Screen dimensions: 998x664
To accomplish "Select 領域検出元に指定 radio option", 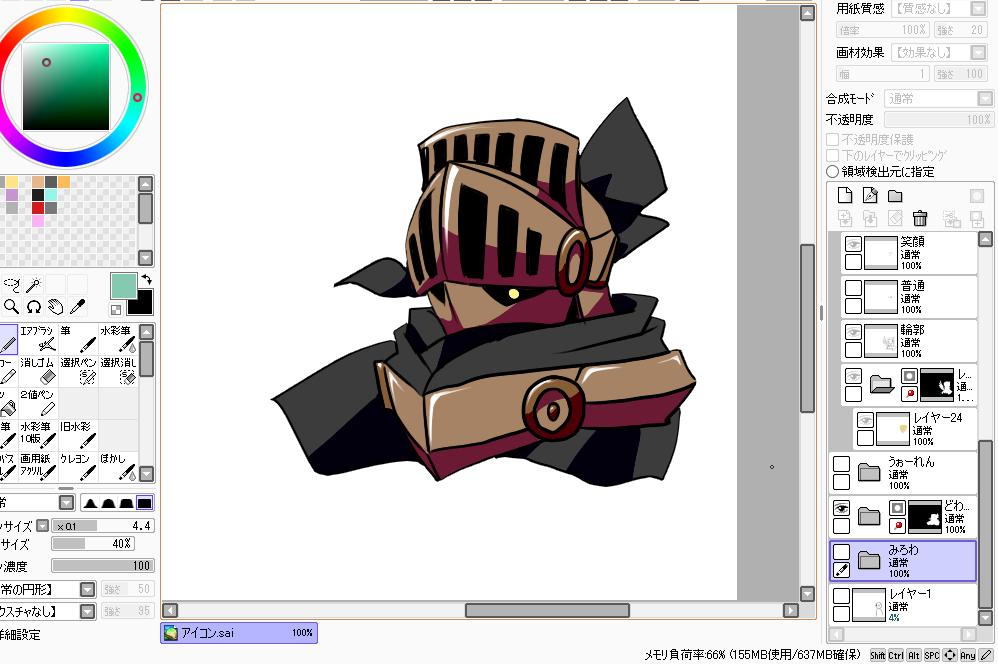I will [x=833, y=171].
